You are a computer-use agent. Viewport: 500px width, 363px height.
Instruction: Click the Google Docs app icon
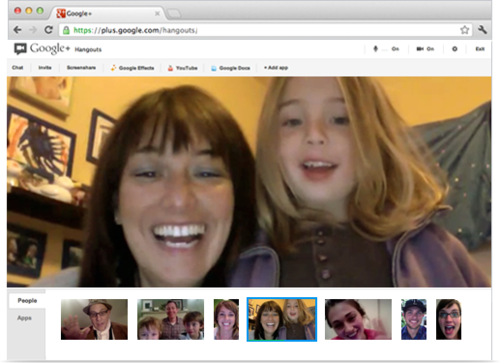coord(214,68)
